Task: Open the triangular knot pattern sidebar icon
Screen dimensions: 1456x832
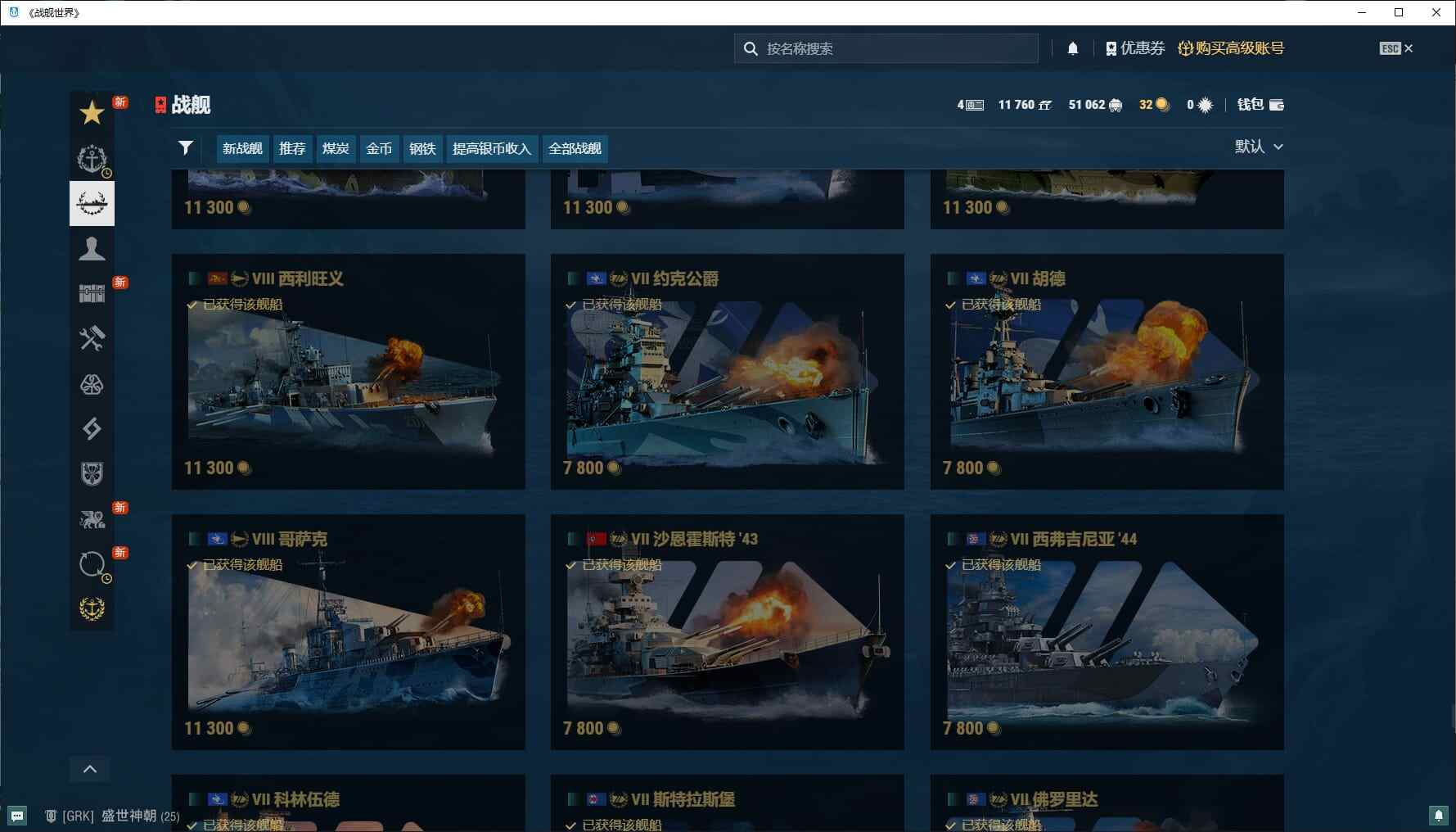Action: 92,383
